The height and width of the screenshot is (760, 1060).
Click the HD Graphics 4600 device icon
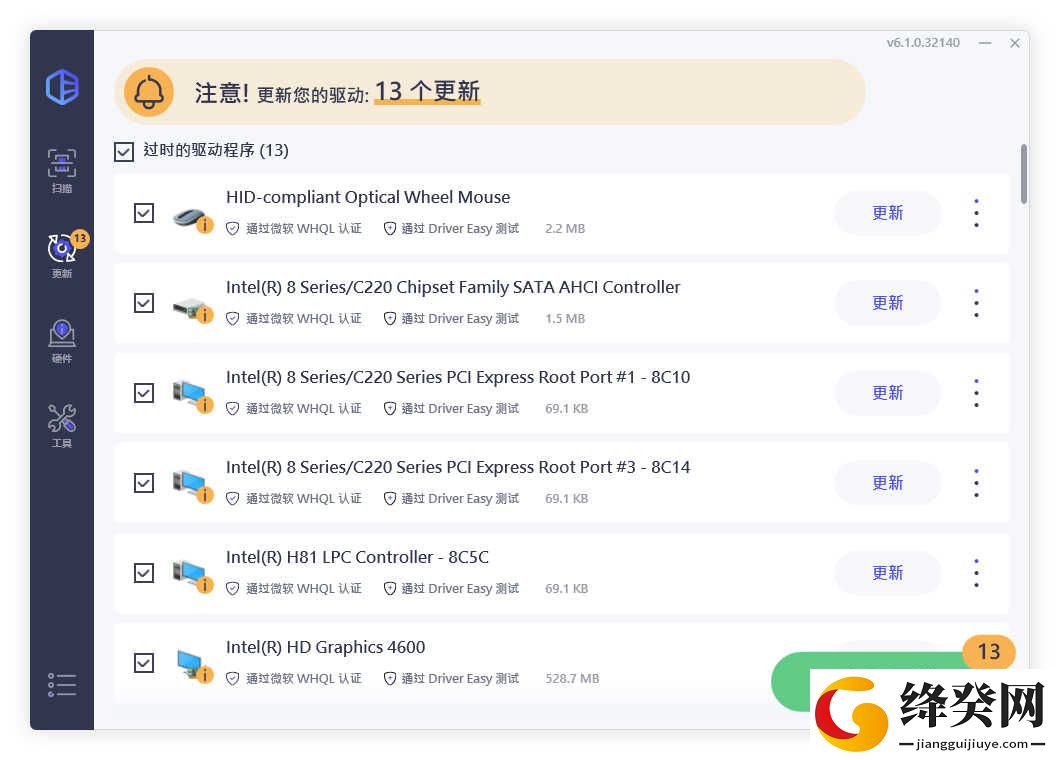coord(194,666)
